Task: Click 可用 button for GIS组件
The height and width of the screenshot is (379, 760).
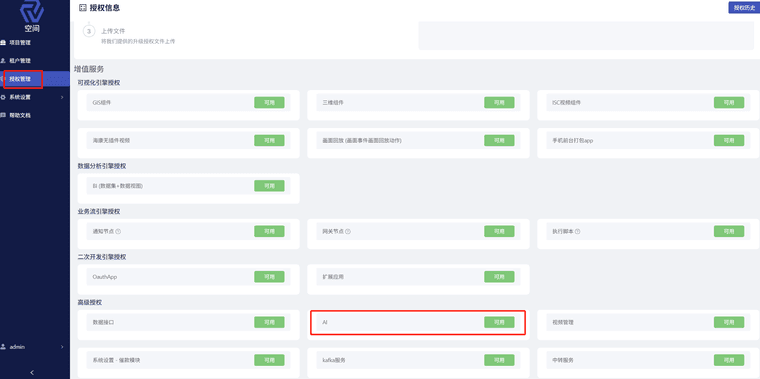Action: coord(269,102)
